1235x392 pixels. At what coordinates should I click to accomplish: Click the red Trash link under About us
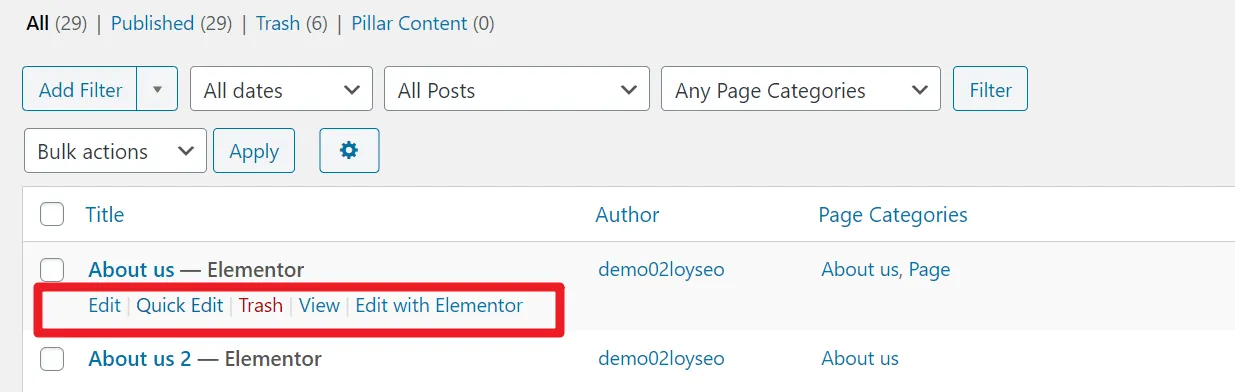(260, 305)
